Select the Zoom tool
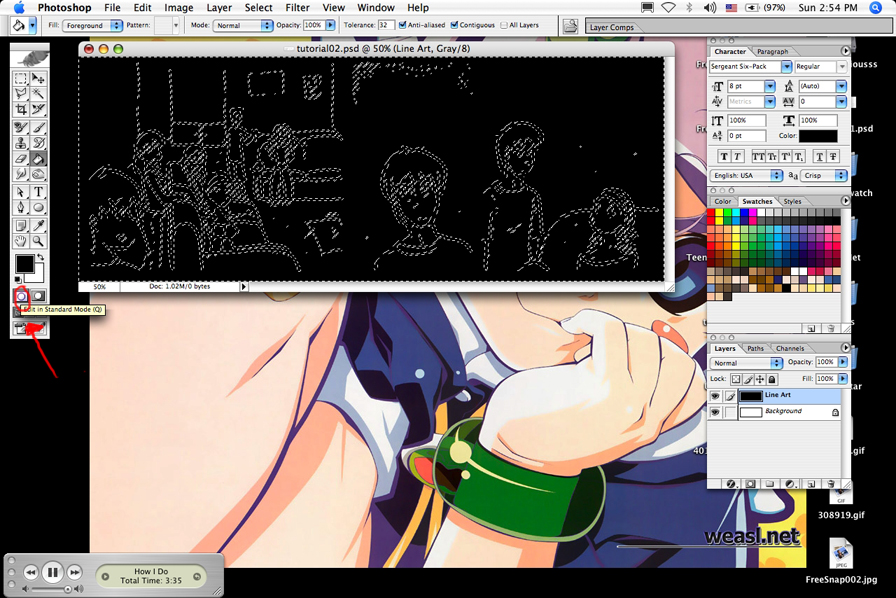The height and width of the screenshot is (598, 896). click(x=38, y=241)
